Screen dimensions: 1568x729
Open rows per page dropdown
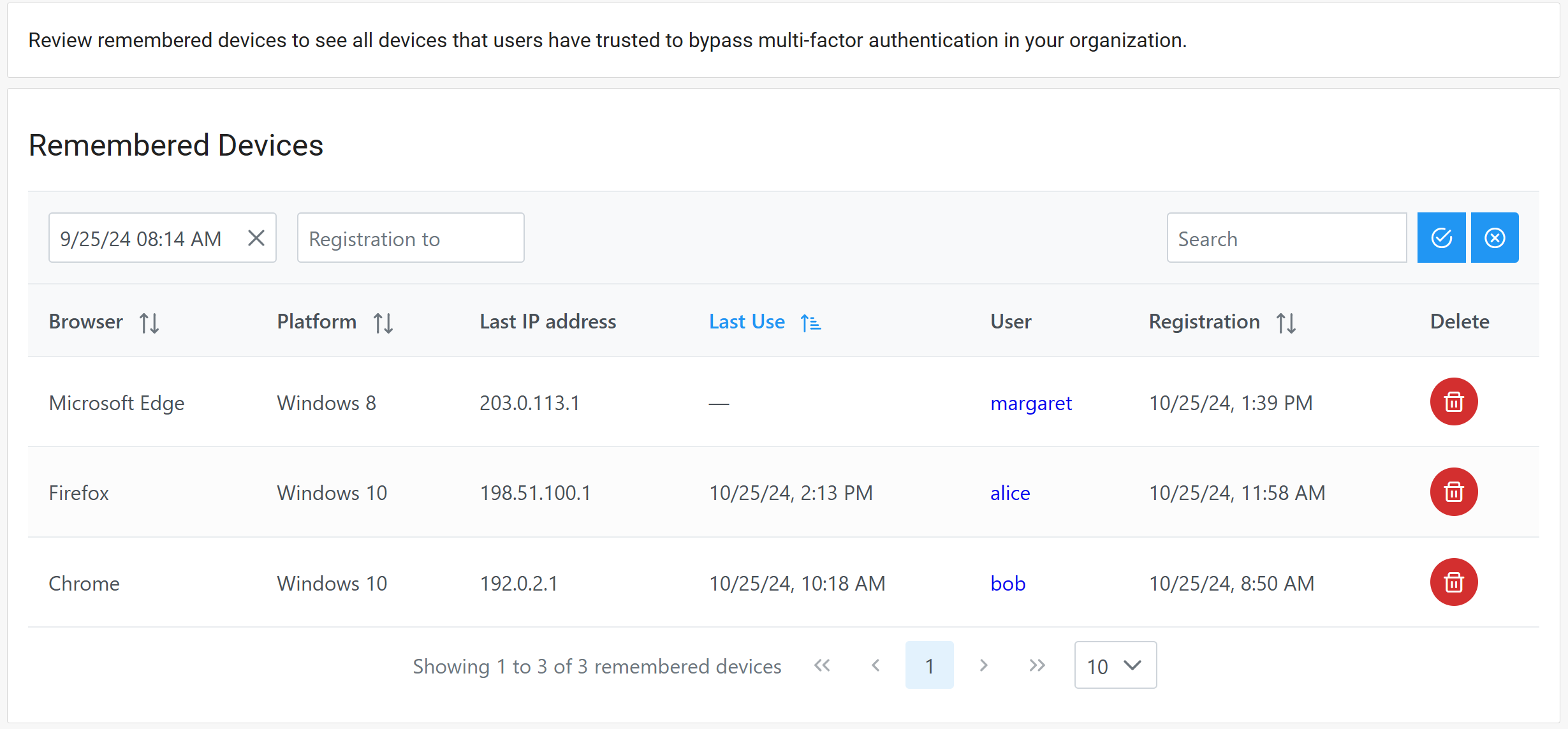pos(1115,665)
